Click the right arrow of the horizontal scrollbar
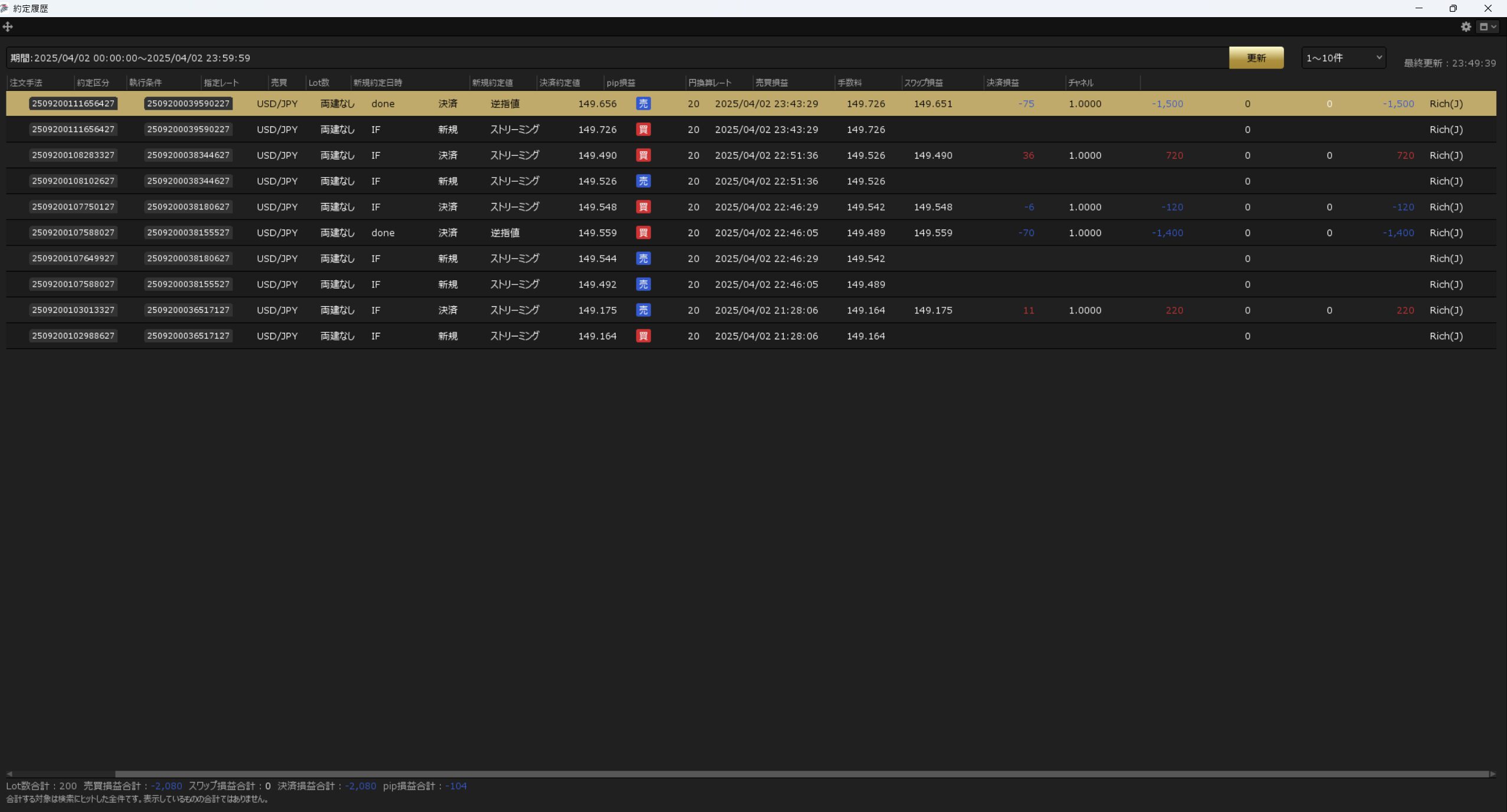The width and height of the screenshot is (1507, 812). (x=1493, y=774)
